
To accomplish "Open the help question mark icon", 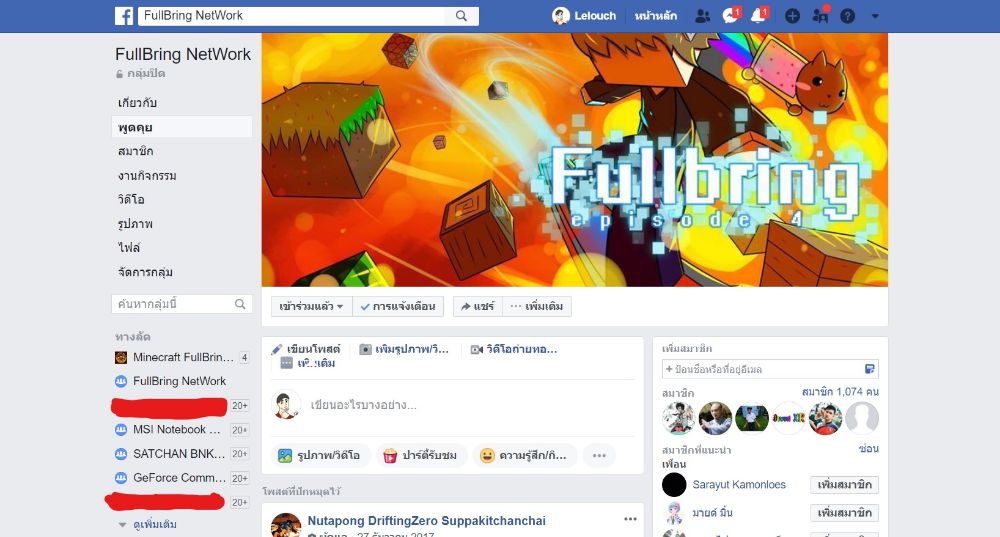I will point(847,16).
